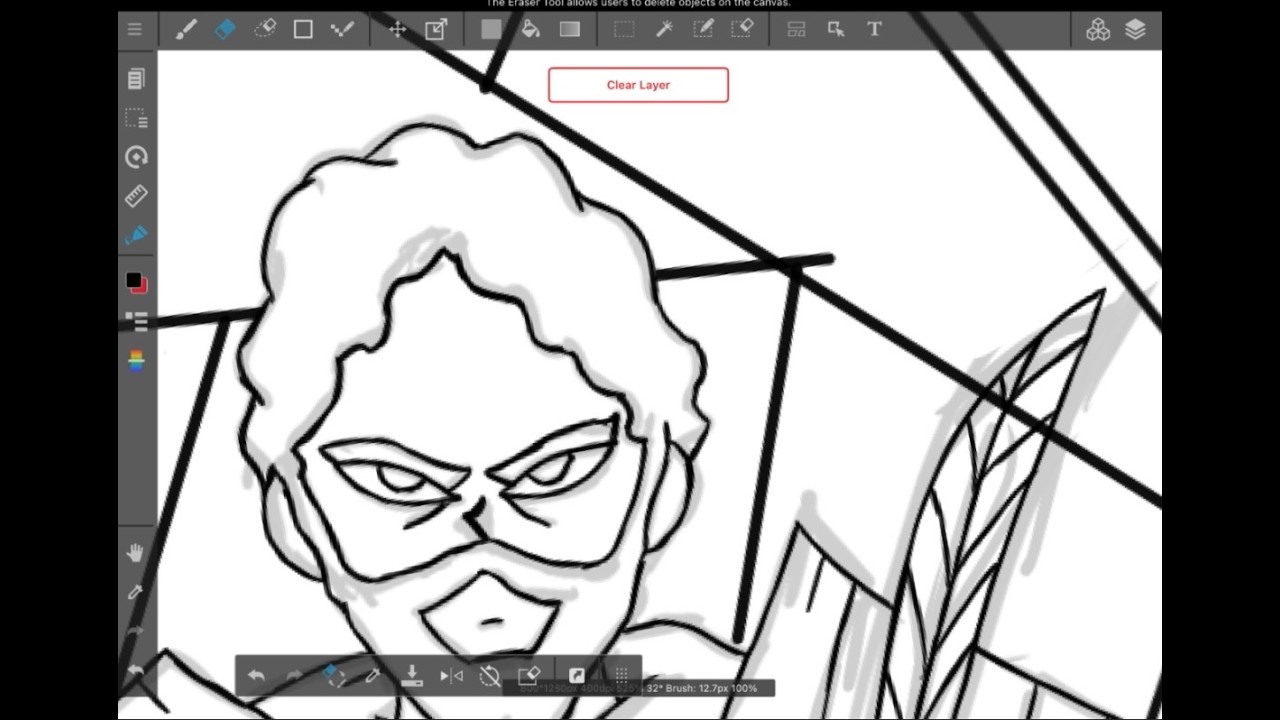Click Redo arrow in left sidebar
This screenshot has width=1280, height=720.
[136, 632]
